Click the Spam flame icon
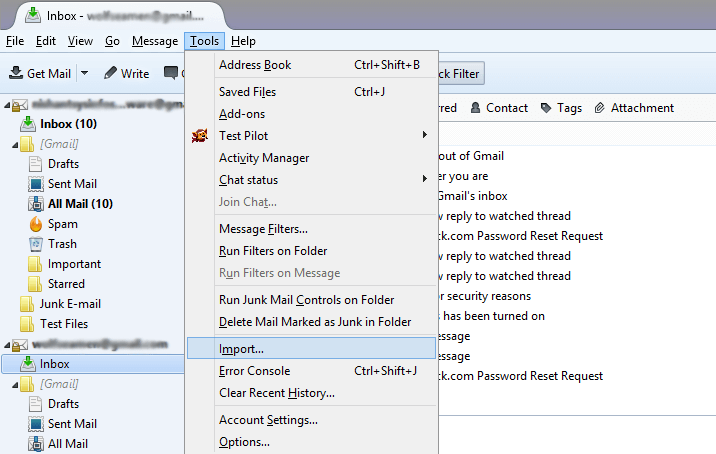 (36, 224)
